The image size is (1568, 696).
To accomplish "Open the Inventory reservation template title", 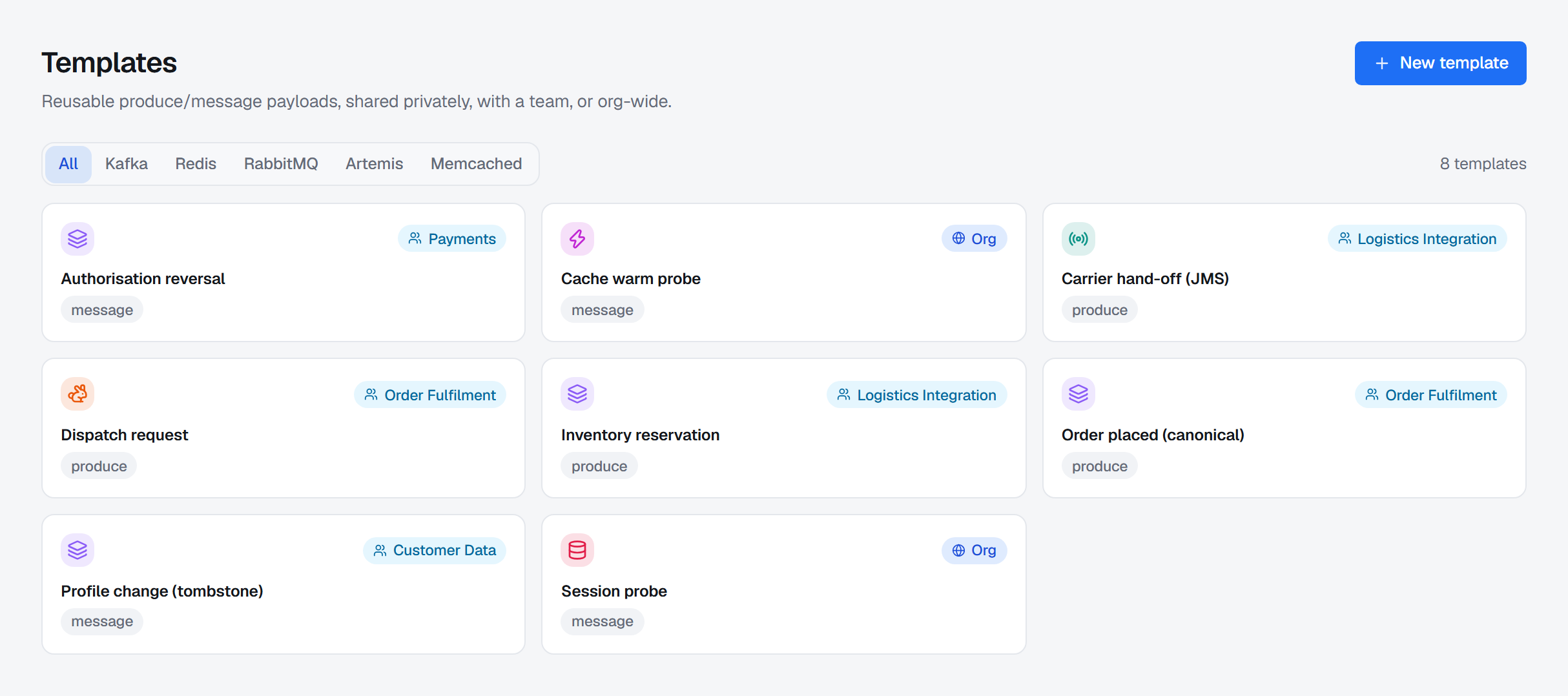I will click(x=640, y=435).
